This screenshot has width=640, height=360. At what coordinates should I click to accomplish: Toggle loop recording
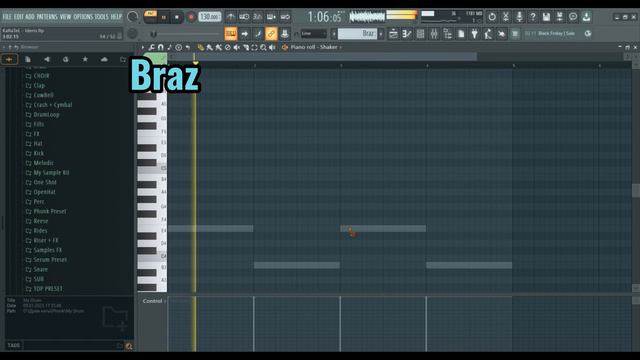[285, 17]
